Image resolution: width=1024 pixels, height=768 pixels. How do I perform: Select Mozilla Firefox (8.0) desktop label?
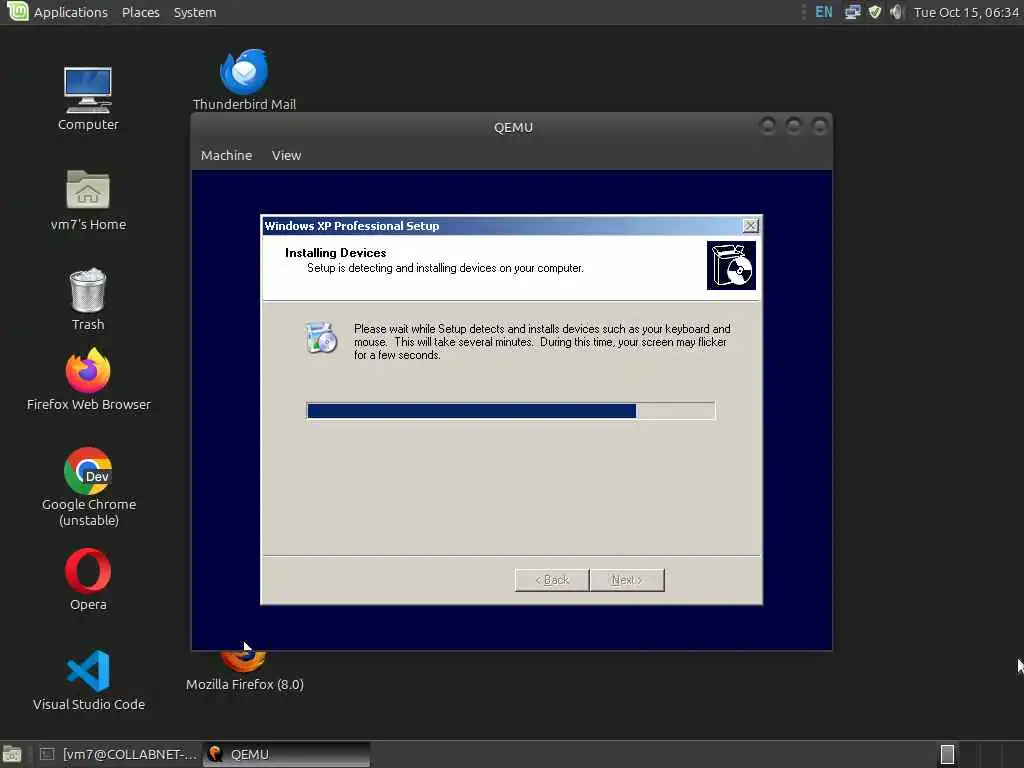tap(245, 684)
